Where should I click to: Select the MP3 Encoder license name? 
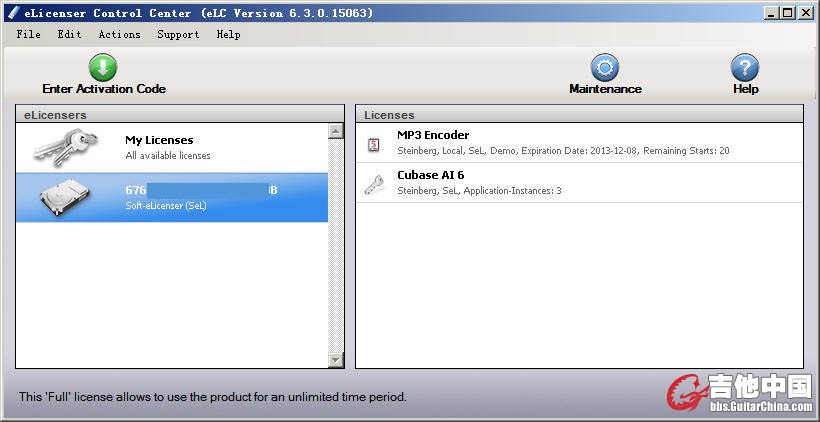(x=433, y=135)
